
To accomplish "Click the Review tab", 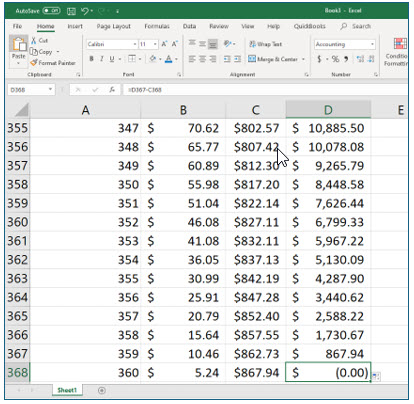I will pyautogui.click(x=219, y=26).
